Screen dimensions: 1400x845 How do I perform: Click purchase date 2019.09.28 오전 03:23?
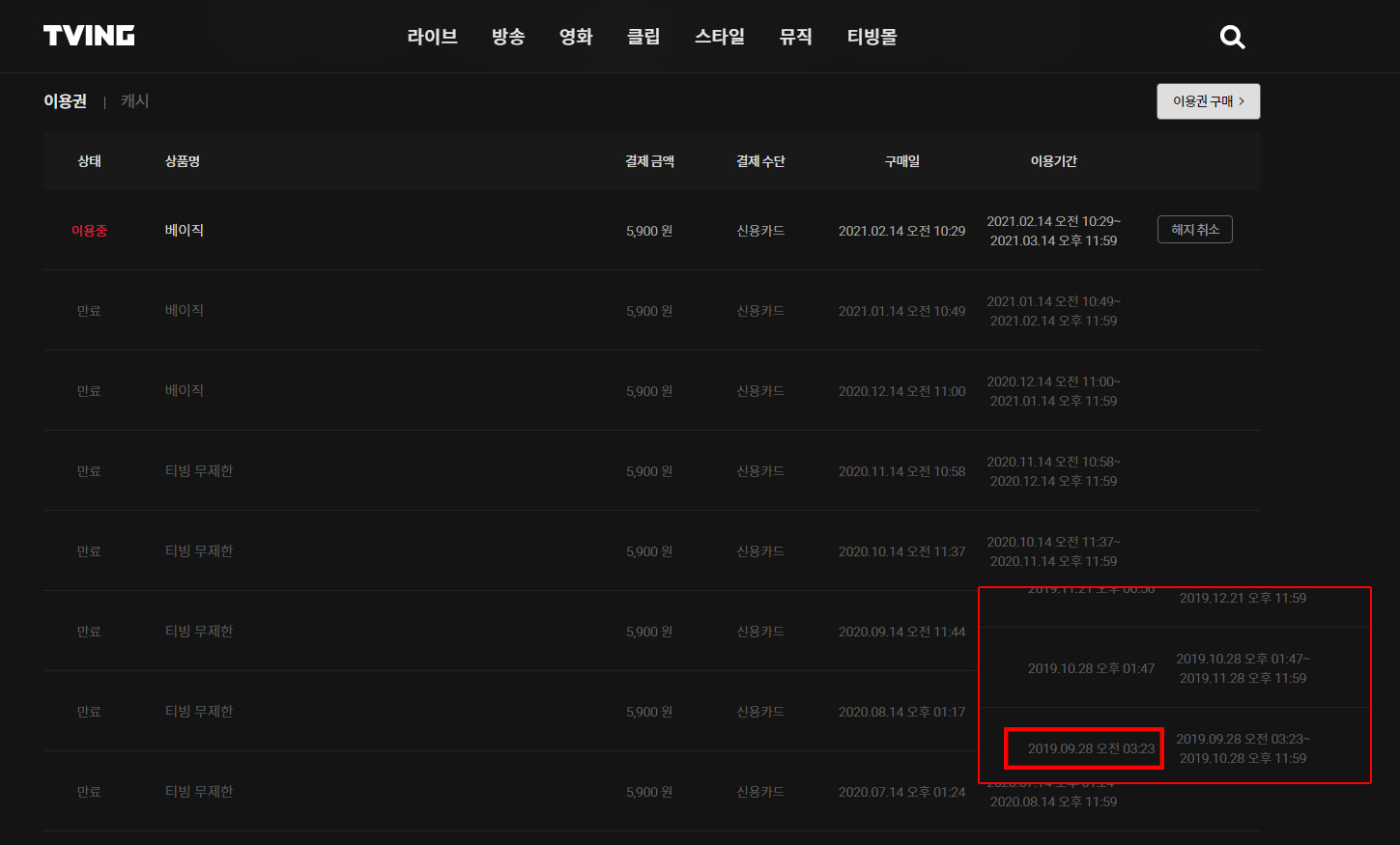1091,748
